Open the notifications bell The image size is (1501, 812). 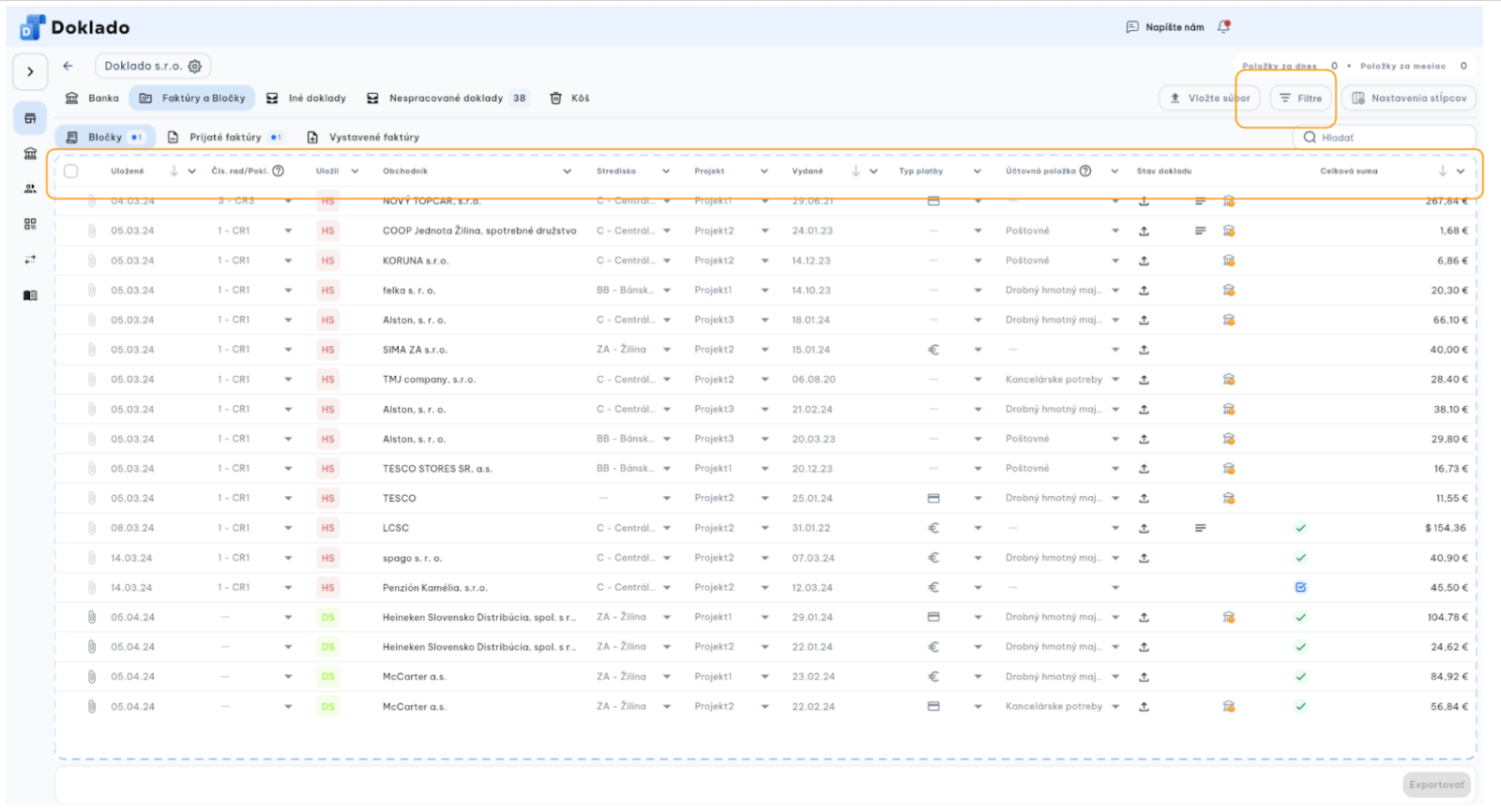pos(1223,27)
